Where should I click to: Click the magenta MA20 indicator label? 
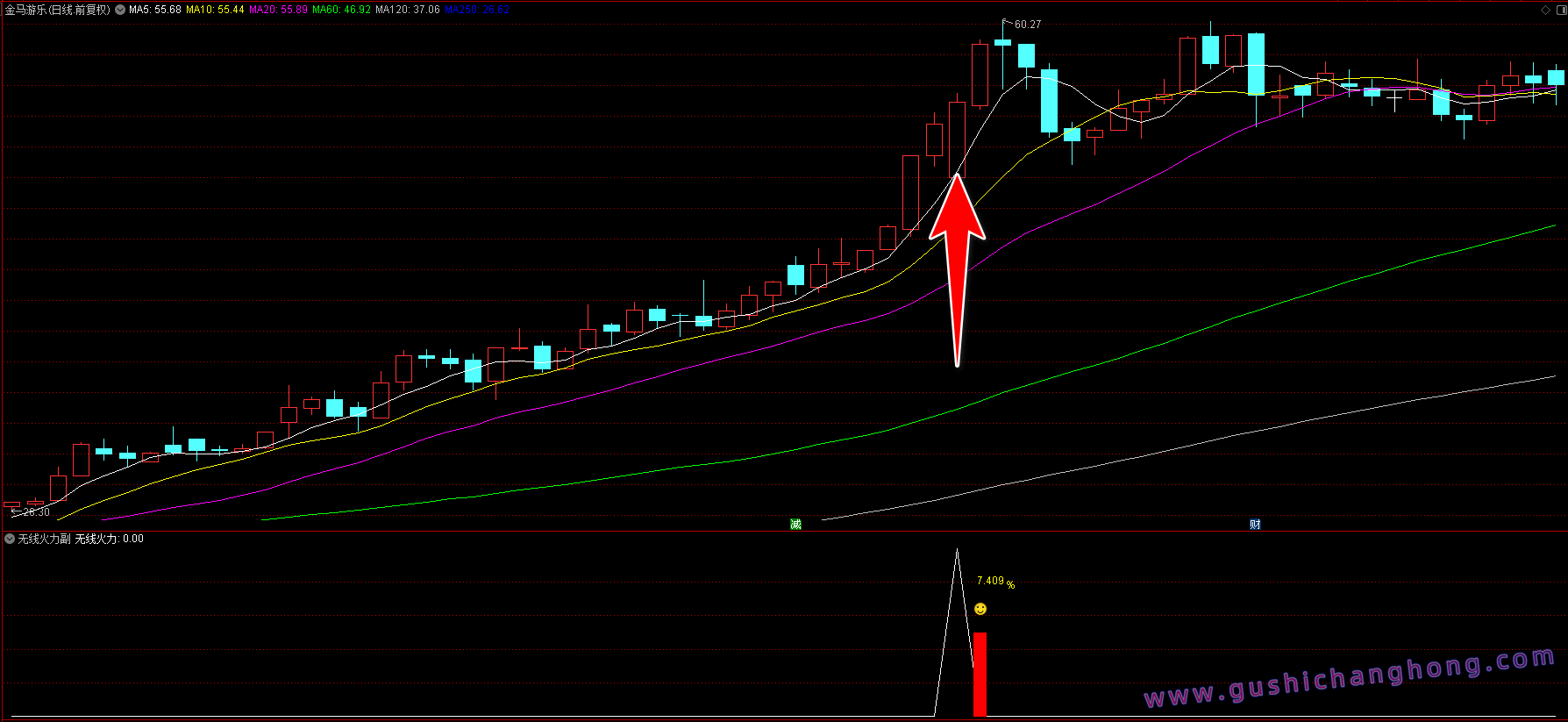(278, 10)
